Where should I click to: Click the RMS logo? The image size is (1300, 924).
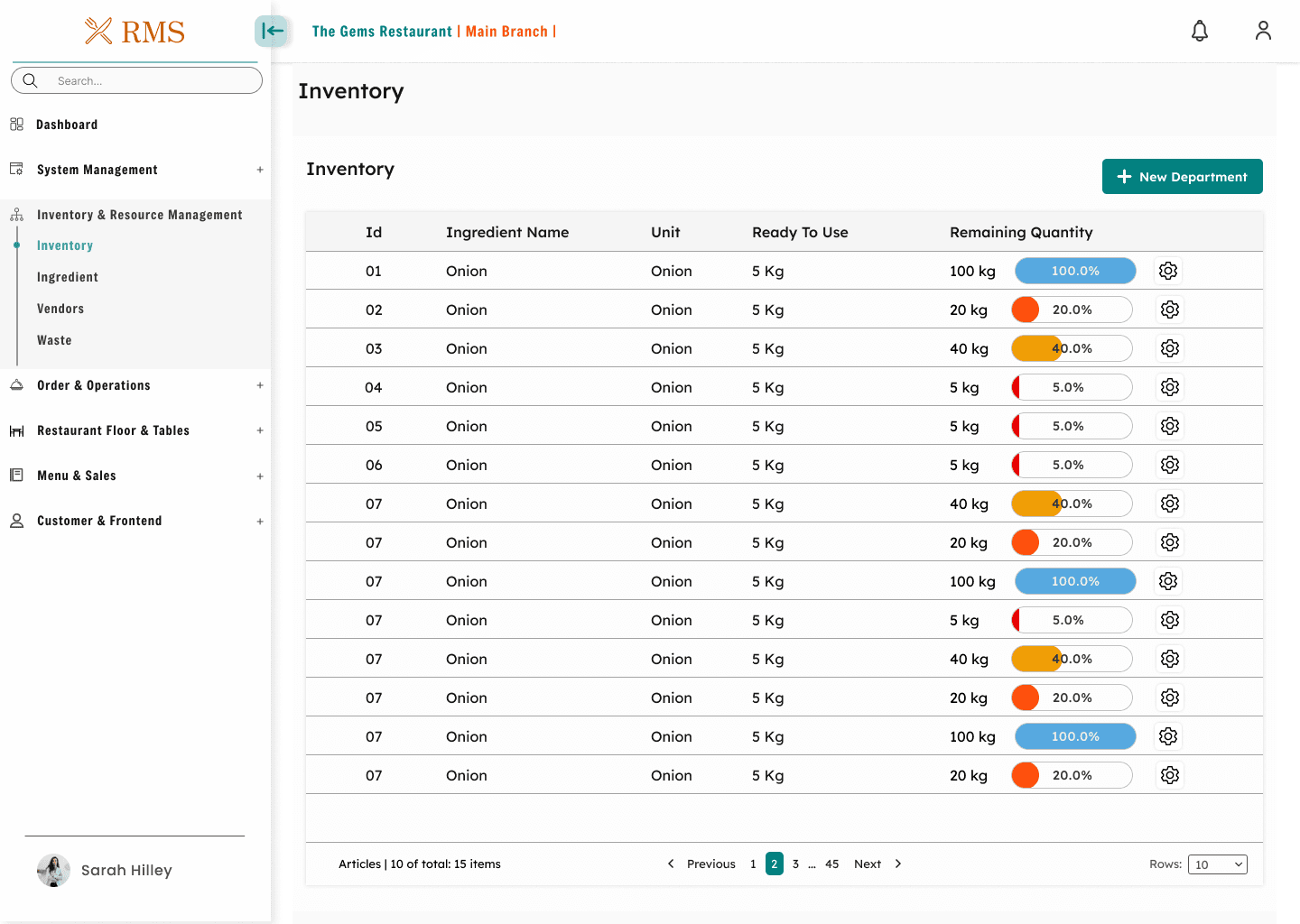(135, 32)
